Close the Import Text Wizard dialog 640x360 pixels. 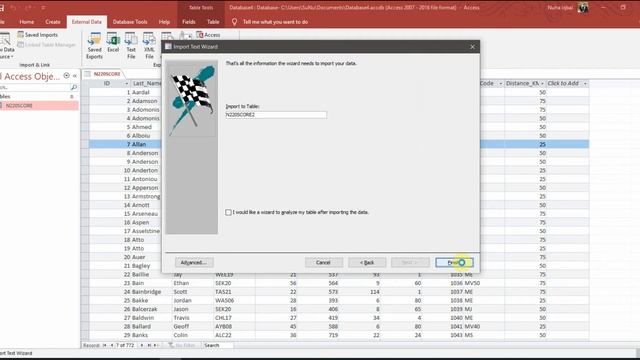tap(472, 47)
